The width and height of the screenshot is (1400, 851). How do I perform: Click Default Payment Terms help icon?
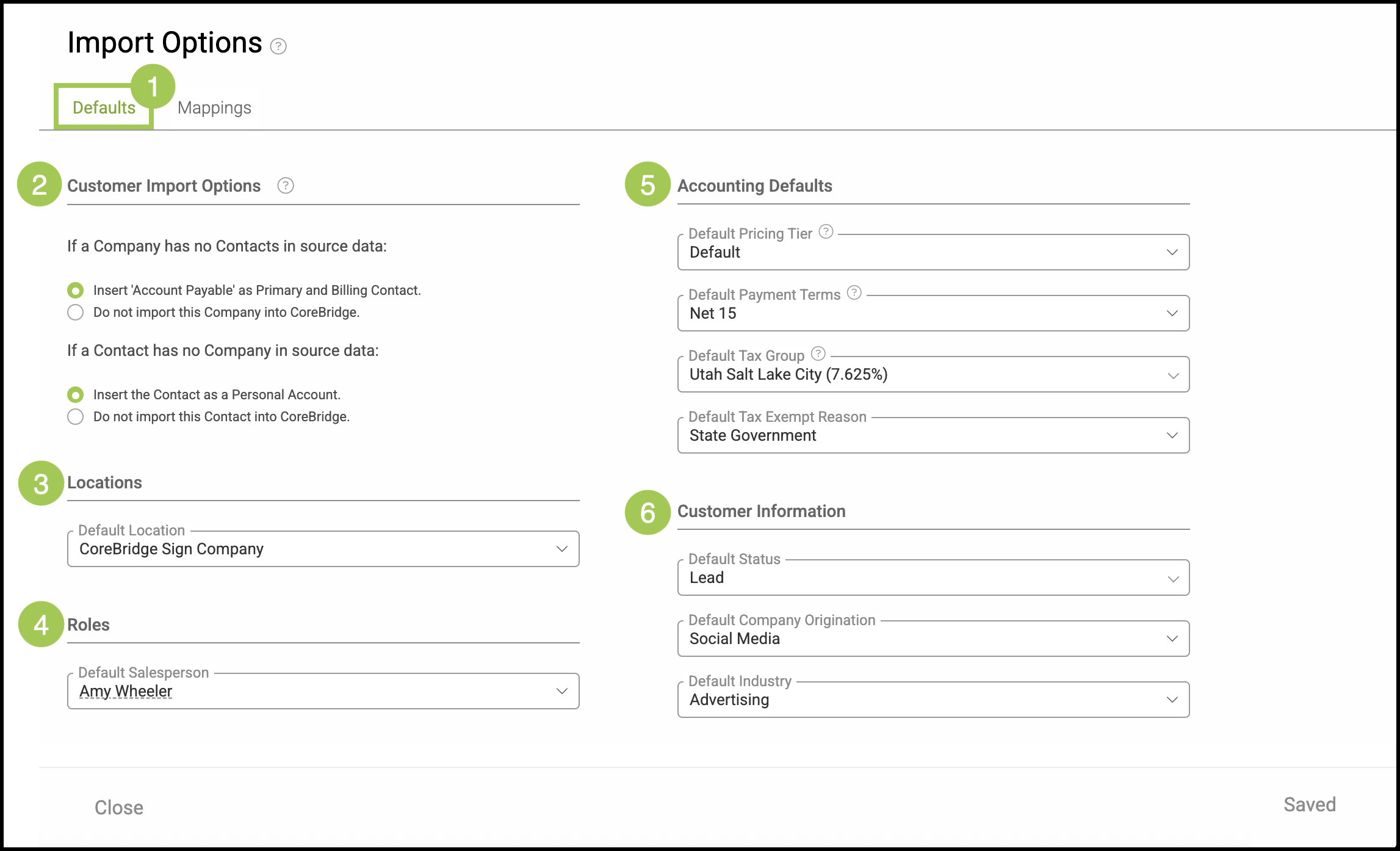coord(854,292)
